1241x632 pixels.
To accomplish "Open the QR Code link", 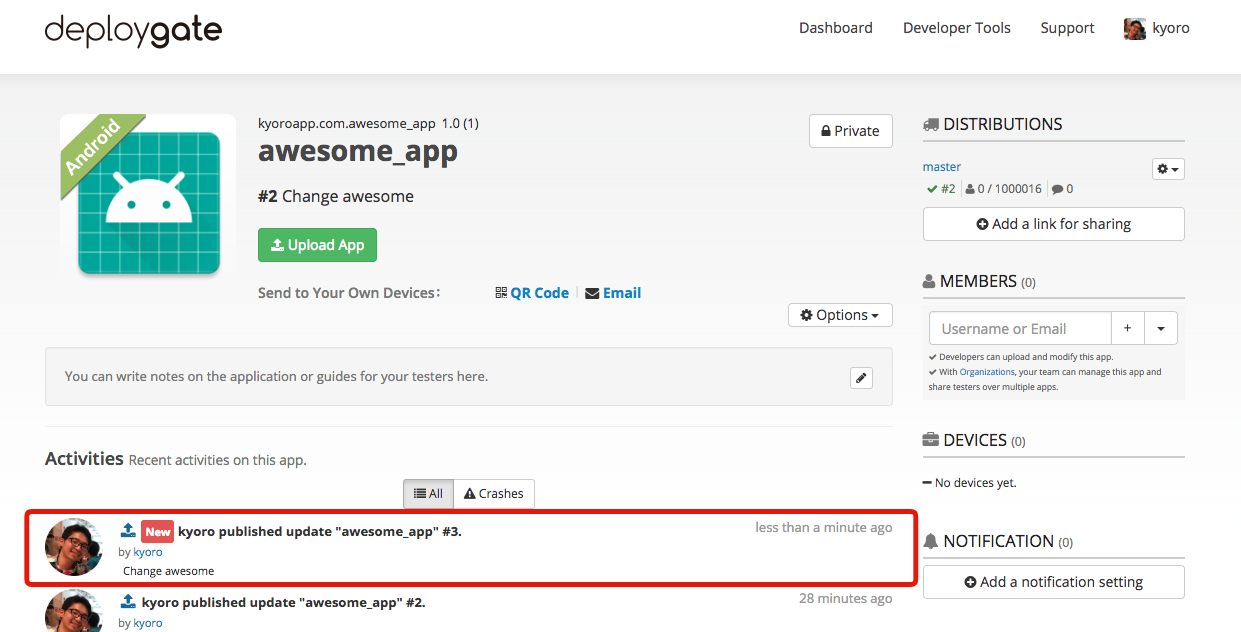I will pos(538,293).
